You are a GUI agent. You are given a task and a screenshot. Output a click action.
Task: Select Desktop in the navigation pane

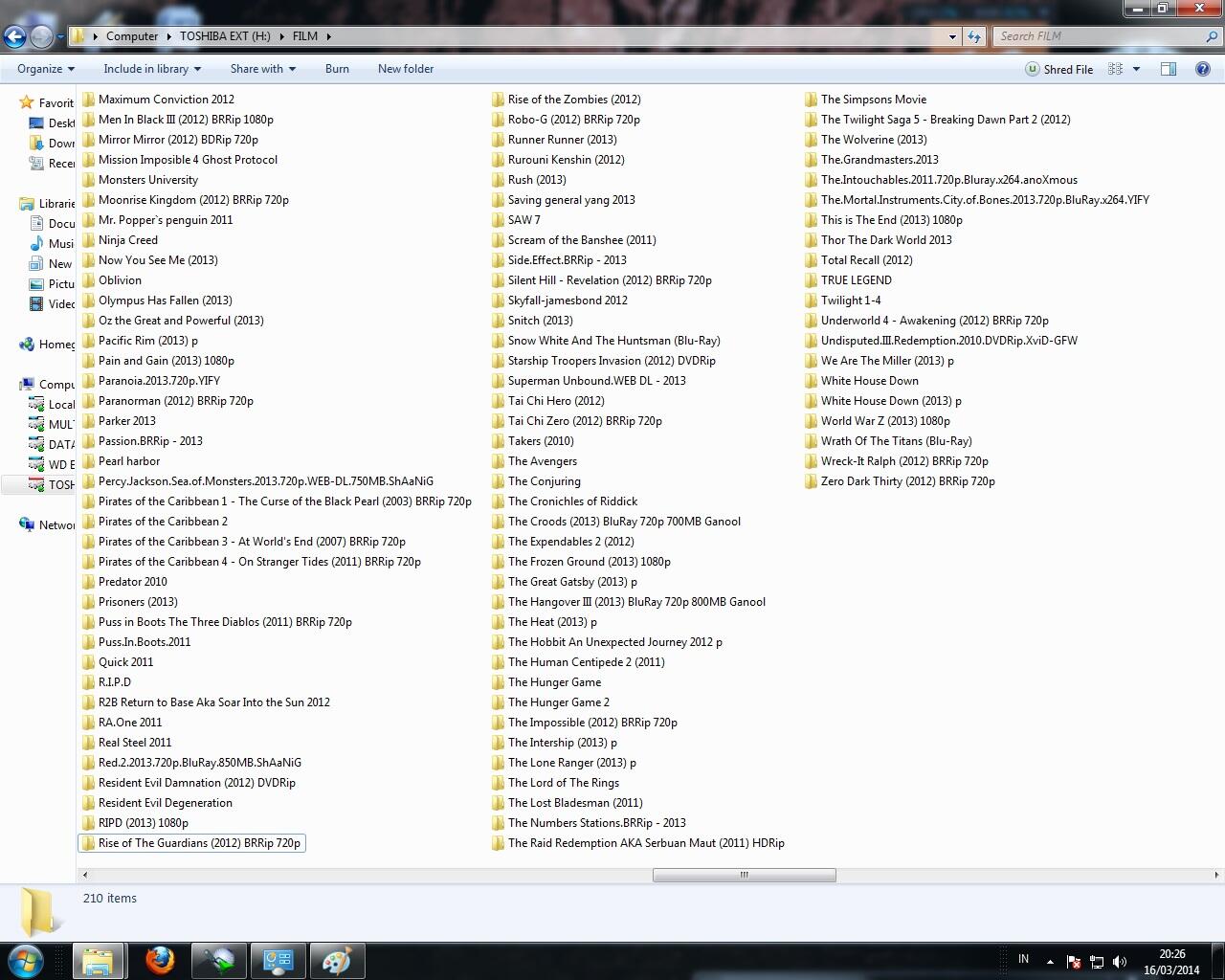pyautogui.click(x=52, y=122)
